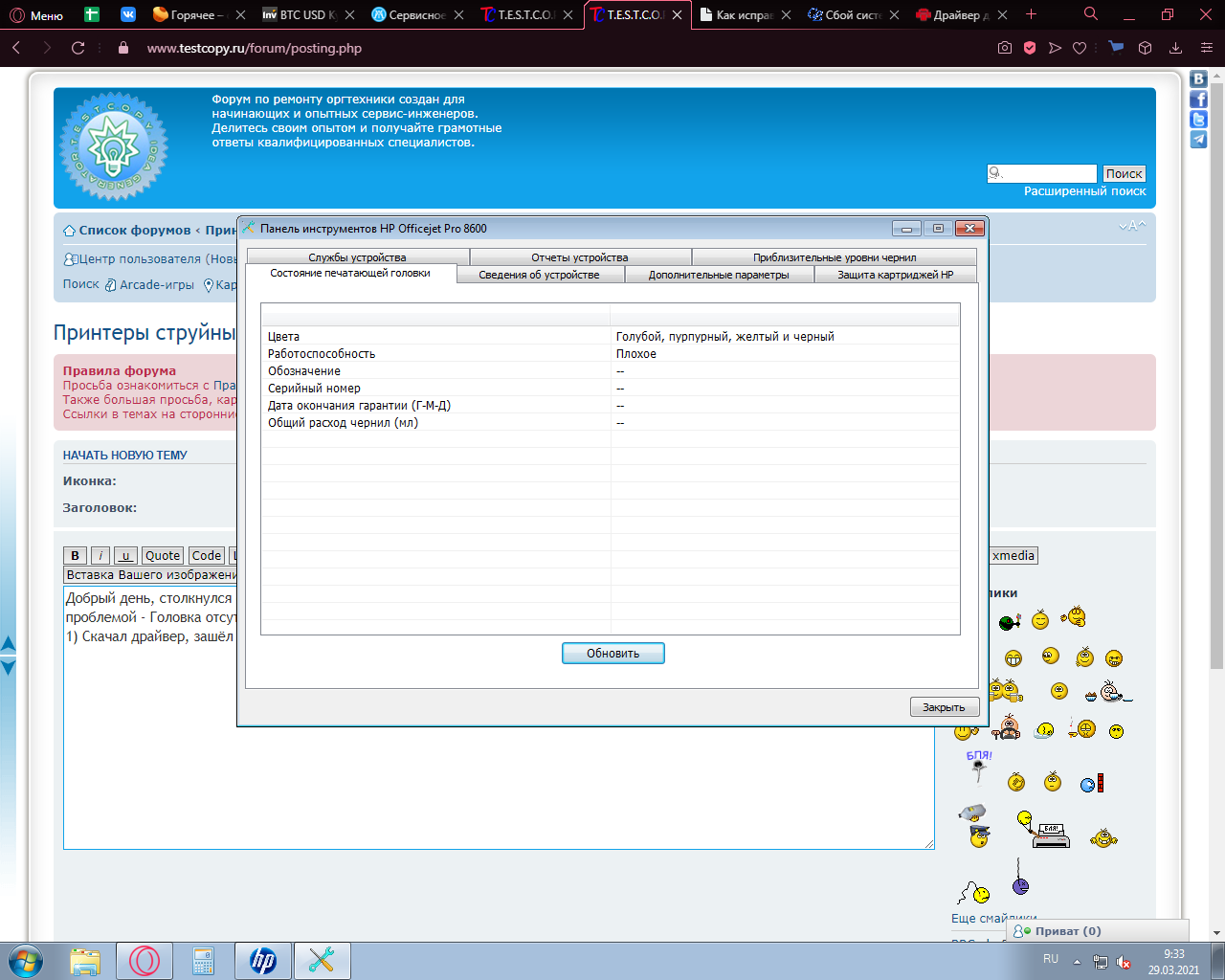Viewport: 1225px width, 980px height.
Task: Take a snapshot with the camera icon
Action: point(1005,48)
